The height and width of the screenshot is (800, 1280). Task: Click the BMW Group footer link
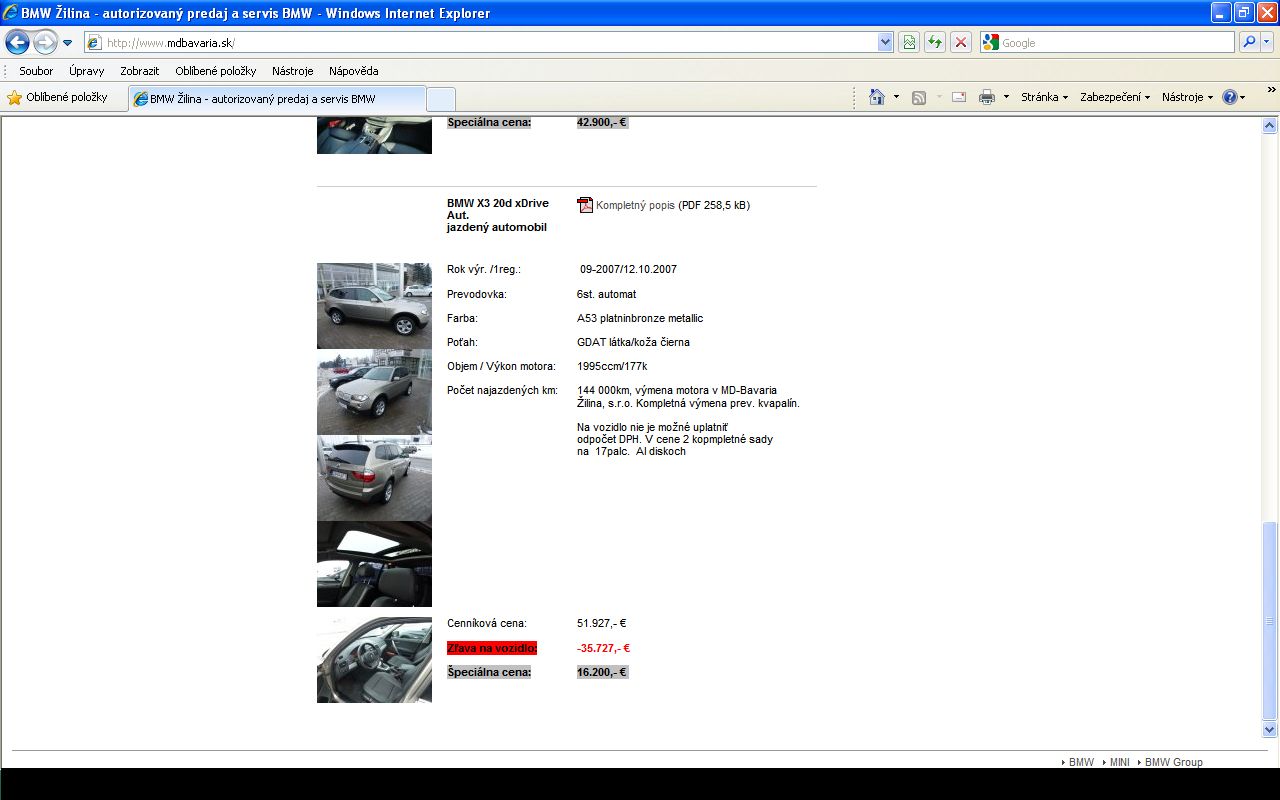pos(1173,762)
